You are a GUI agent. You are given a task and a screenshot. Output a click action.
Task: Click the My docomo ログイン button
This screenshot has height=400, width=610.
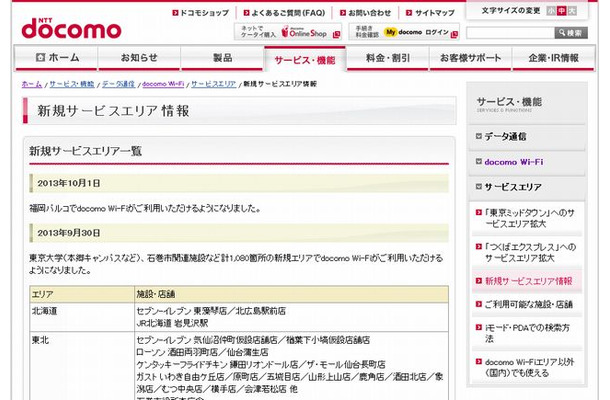(x=404, y=32)
